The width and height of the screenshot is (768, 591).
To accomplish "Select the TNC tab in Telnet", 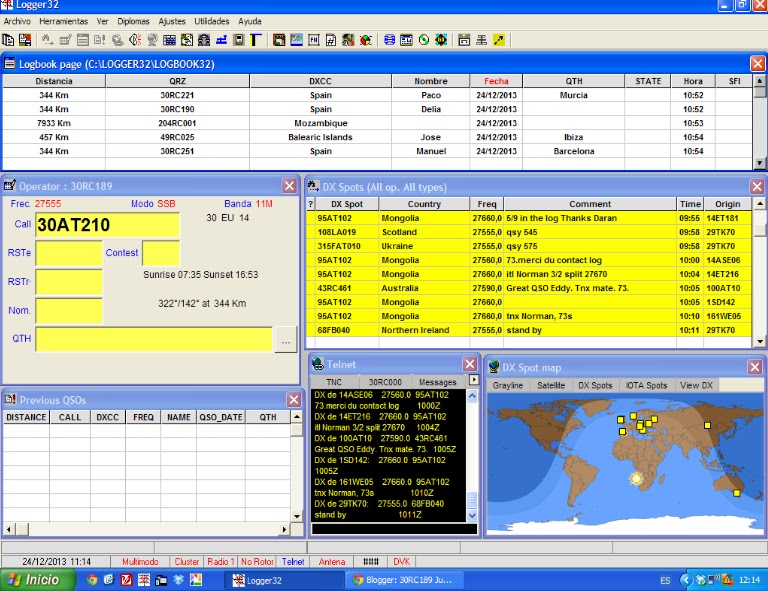I will 334,382.
